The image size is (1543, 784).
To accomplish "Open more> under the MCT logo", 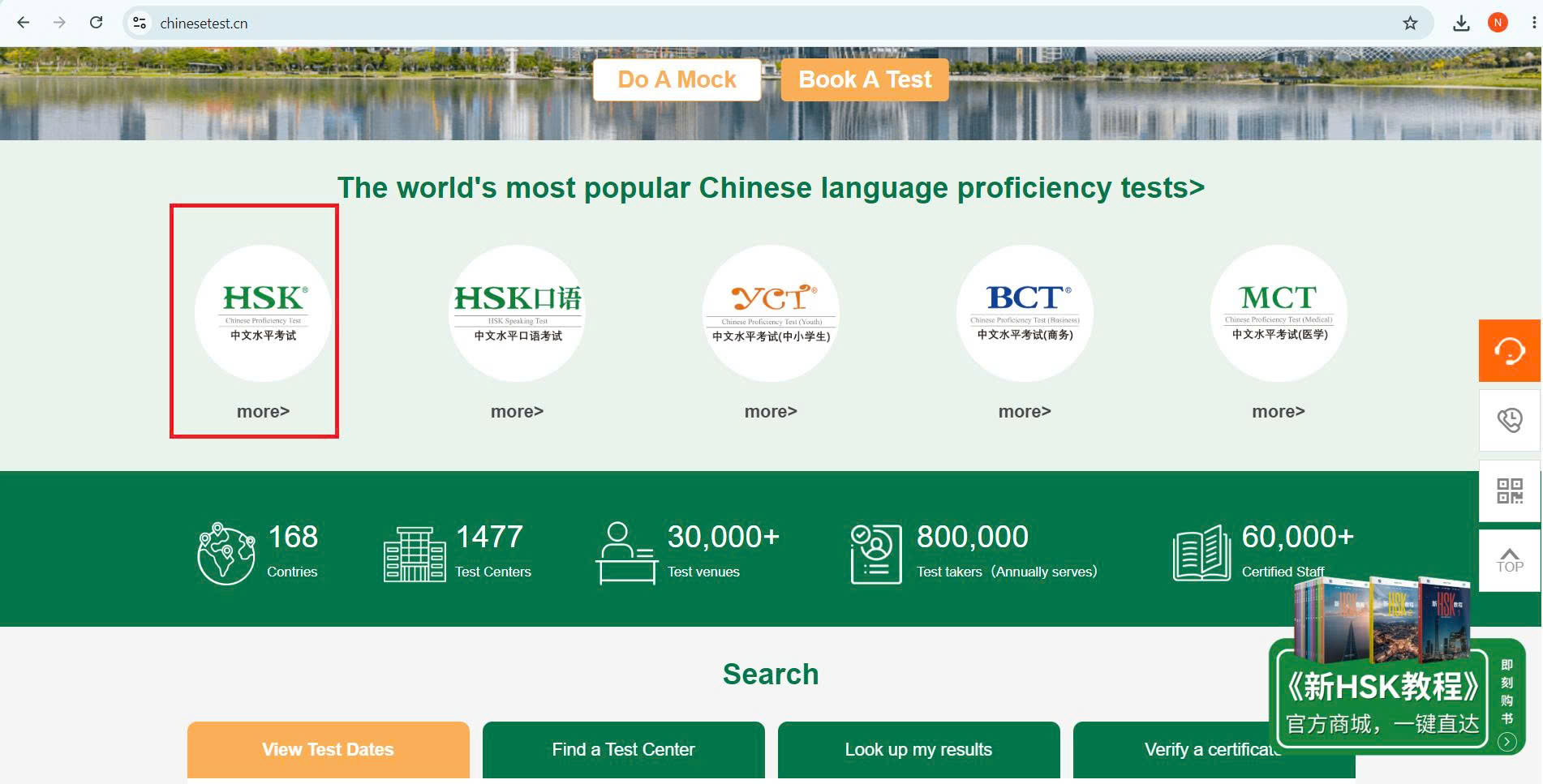I will tap(1279, 411).
